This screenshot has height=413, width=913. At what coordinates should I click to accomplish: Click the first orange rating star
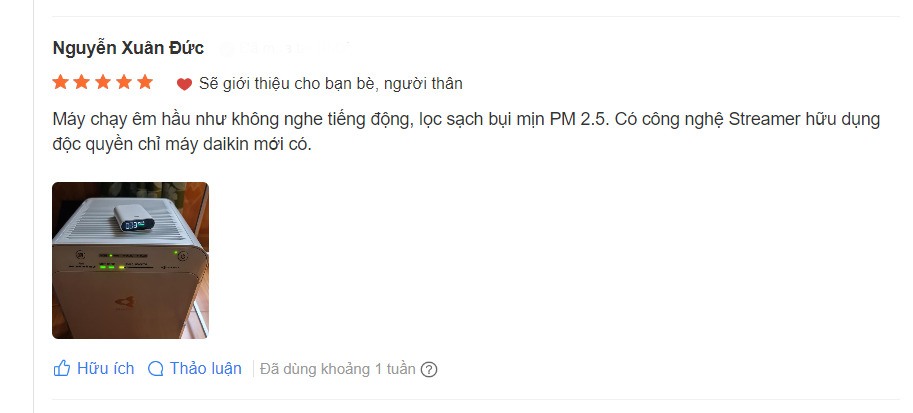tap(61, 82)
